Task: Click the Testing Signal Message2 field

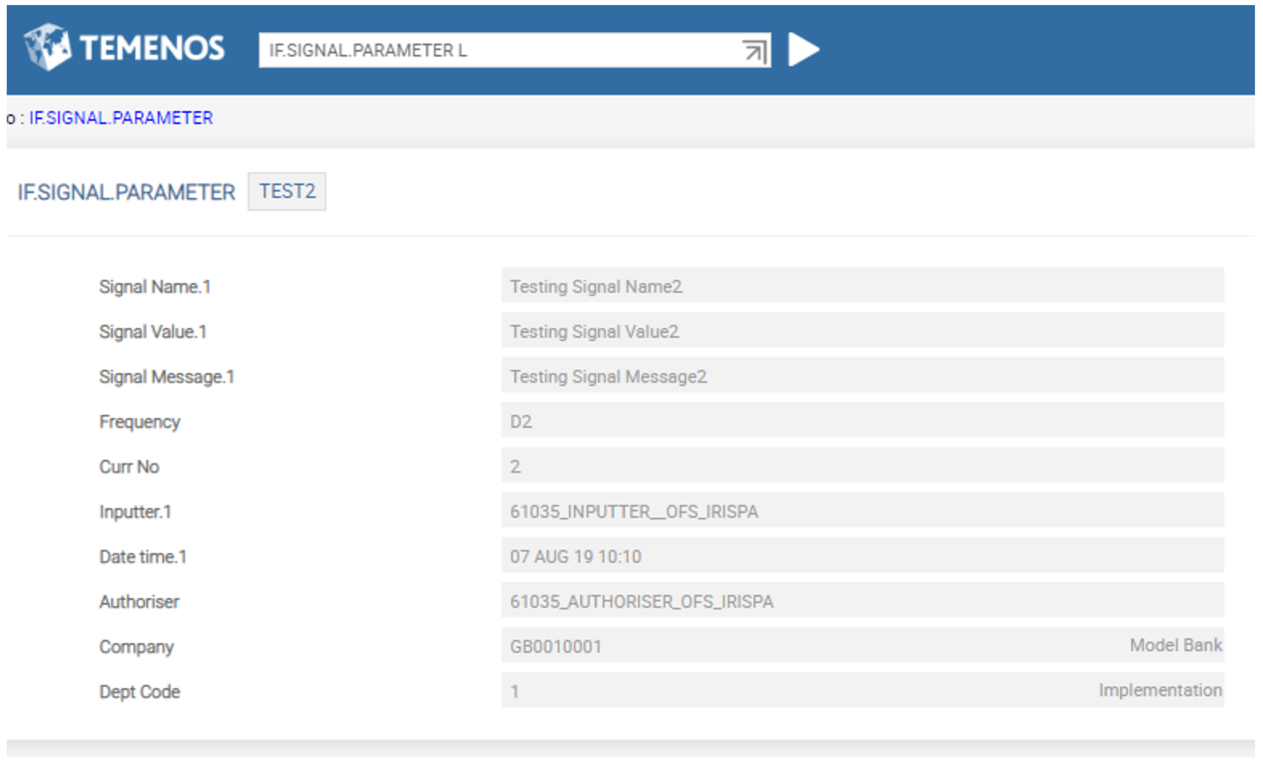Action: (861, 377)
